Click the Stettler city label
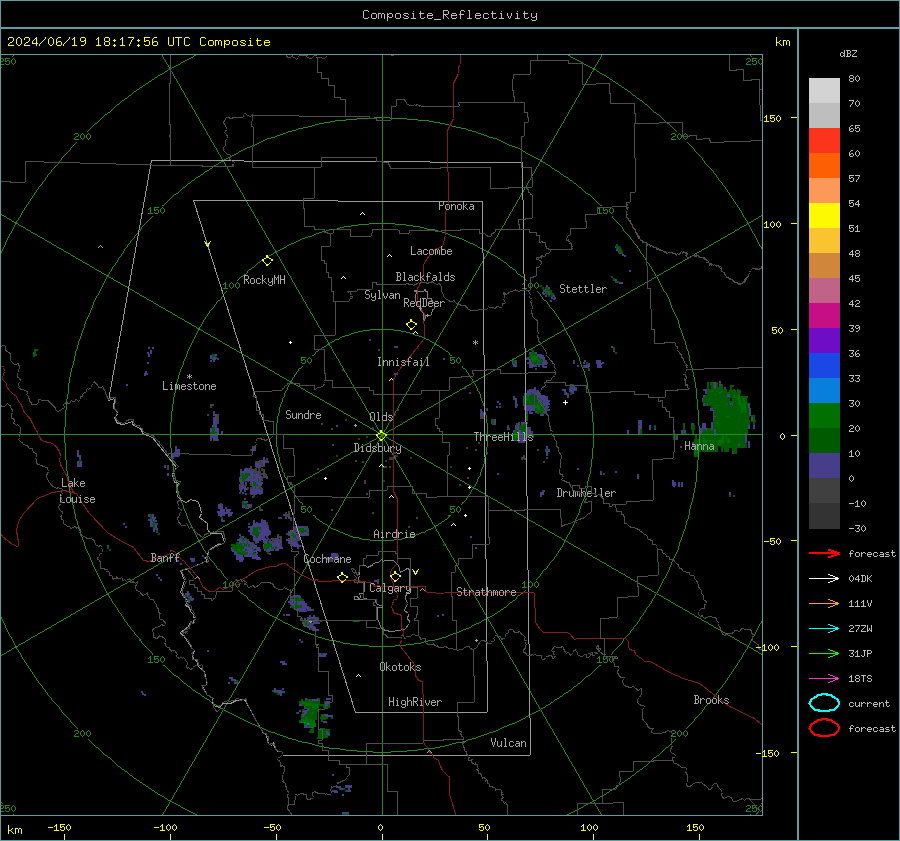Image resolution: width=900 pixels, height=841 pixels. [x=583, y=289]
